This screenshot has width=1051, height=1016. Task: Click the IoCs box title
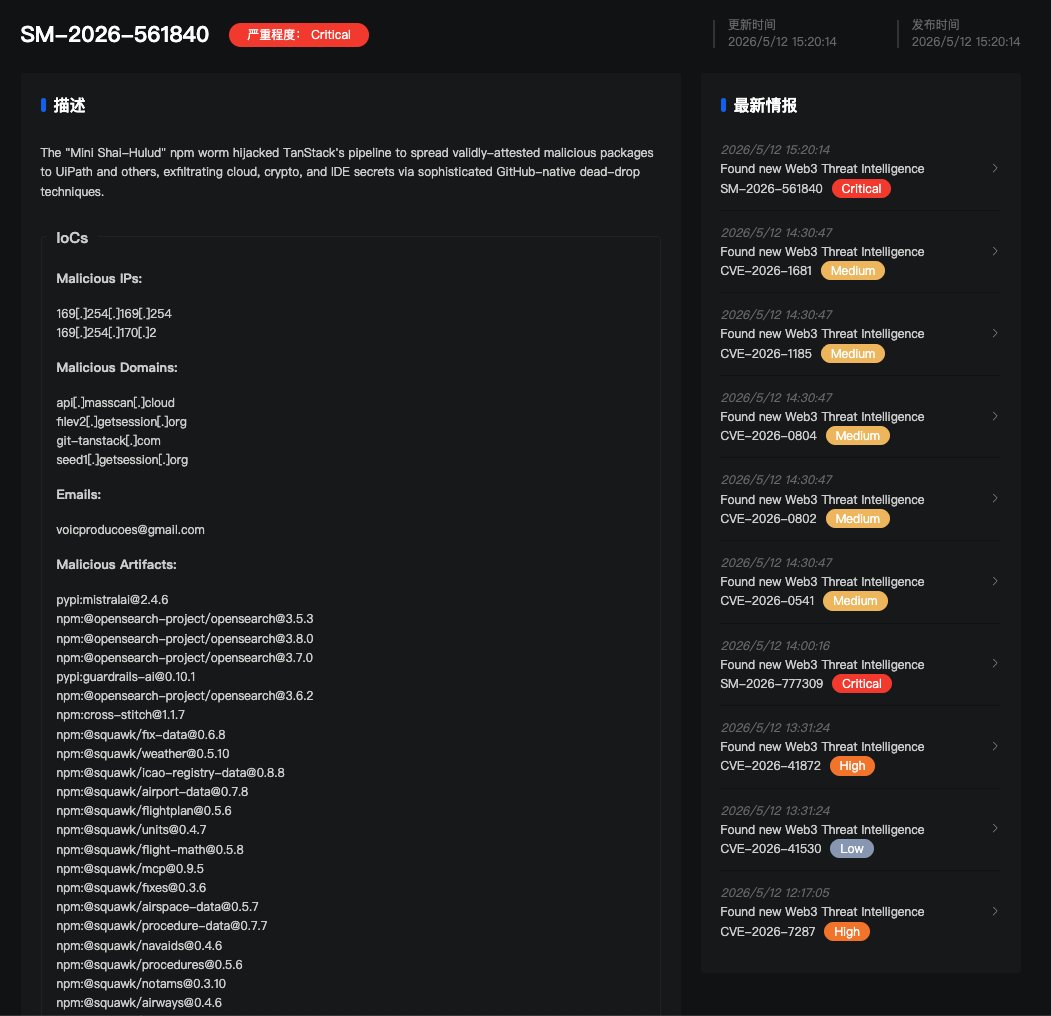point(72,238)
